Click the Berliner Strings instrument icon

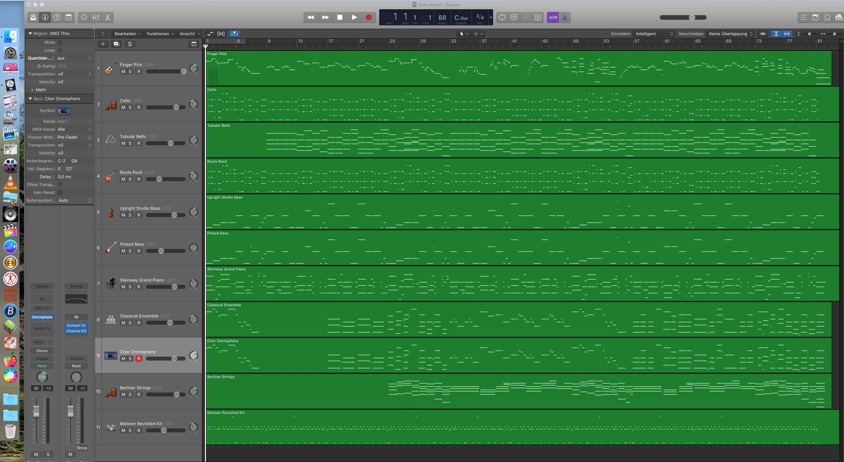(x=111, y=391)
